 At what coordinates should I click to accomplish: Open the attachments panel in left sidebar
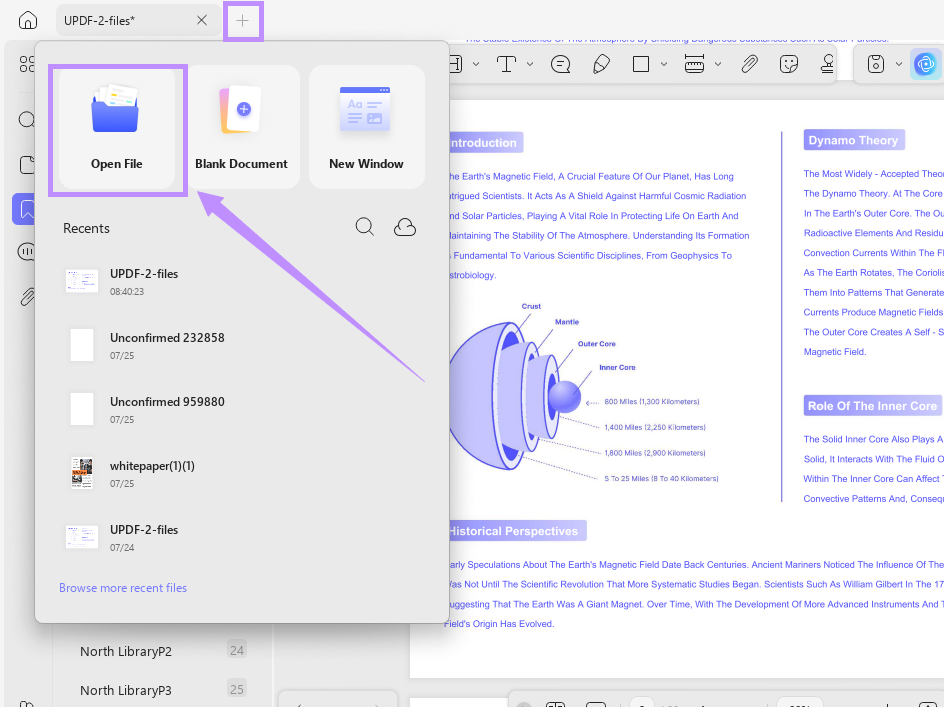[x=26, y=296]
